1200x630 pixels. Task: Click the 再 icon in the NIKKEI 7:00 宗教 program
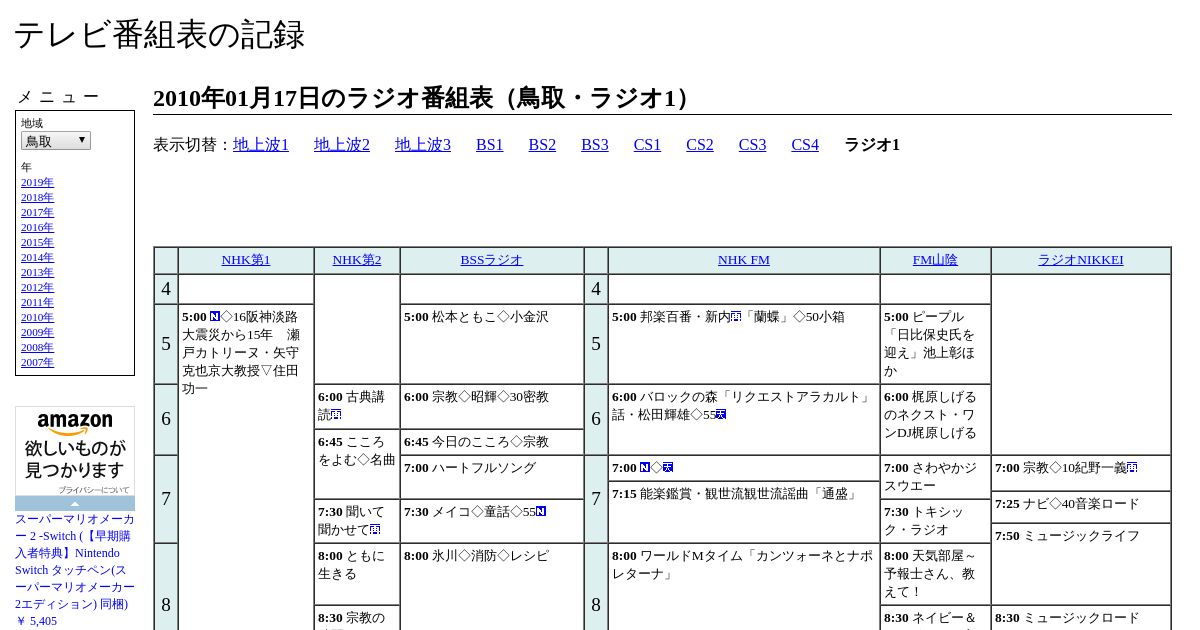tap(1132, 467)
